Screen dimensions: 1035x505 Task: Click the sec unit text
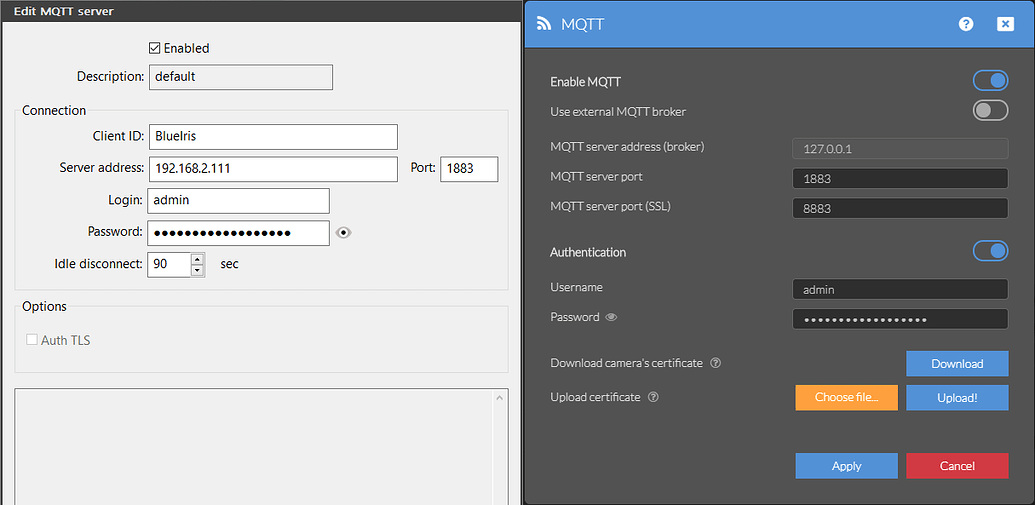229,264
